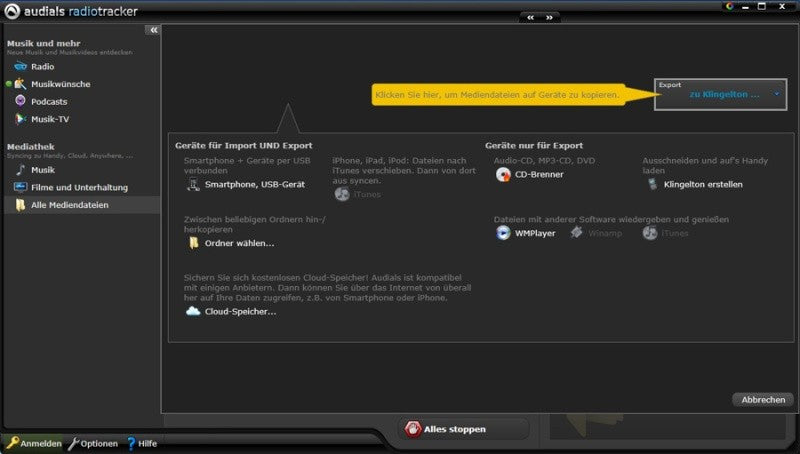This screenshot has height=454, width=800.
Task: Click the Filme und Unterhaltung screen icon
Action: [x=20, y=187]
